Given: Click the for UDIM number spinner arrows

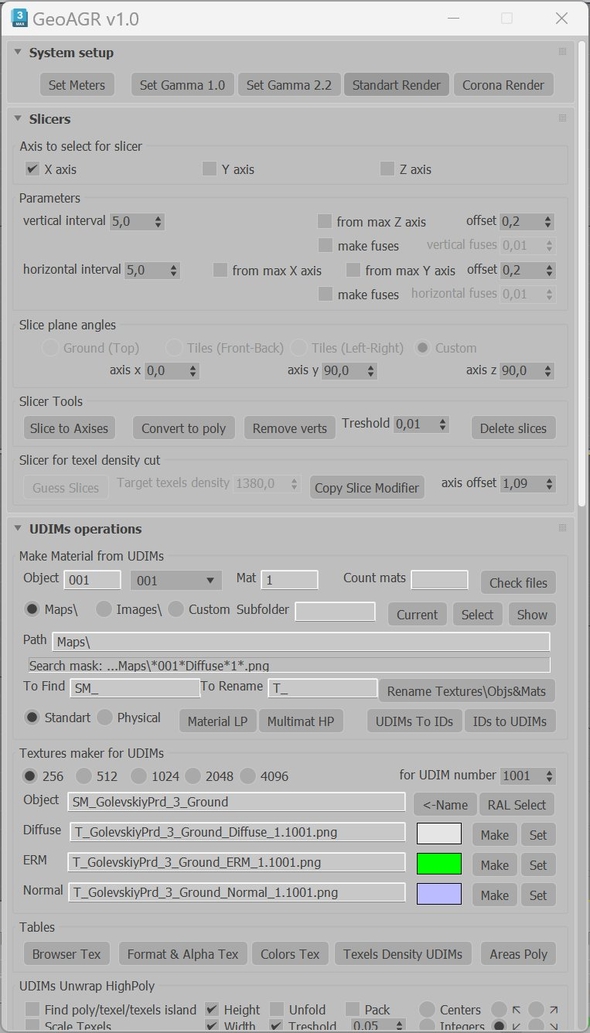Looking at the screenshot, I should point(550,776).
